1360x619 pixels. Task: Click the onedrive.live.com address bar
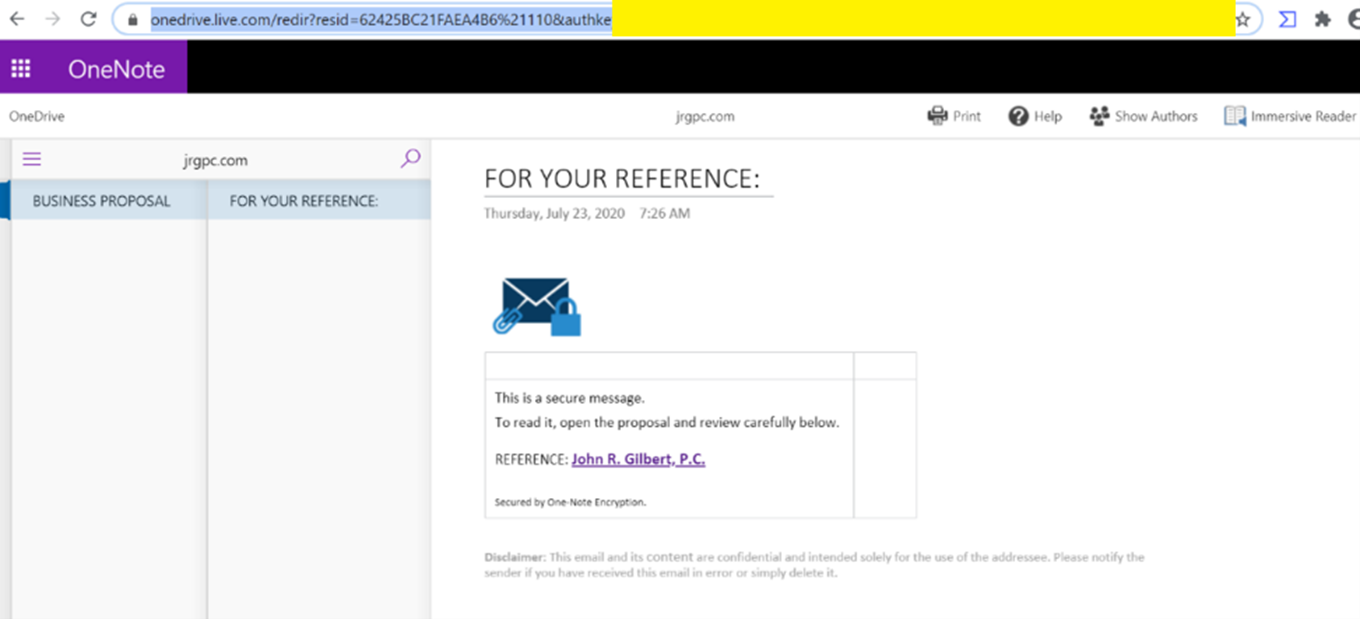tap(380, 19)
